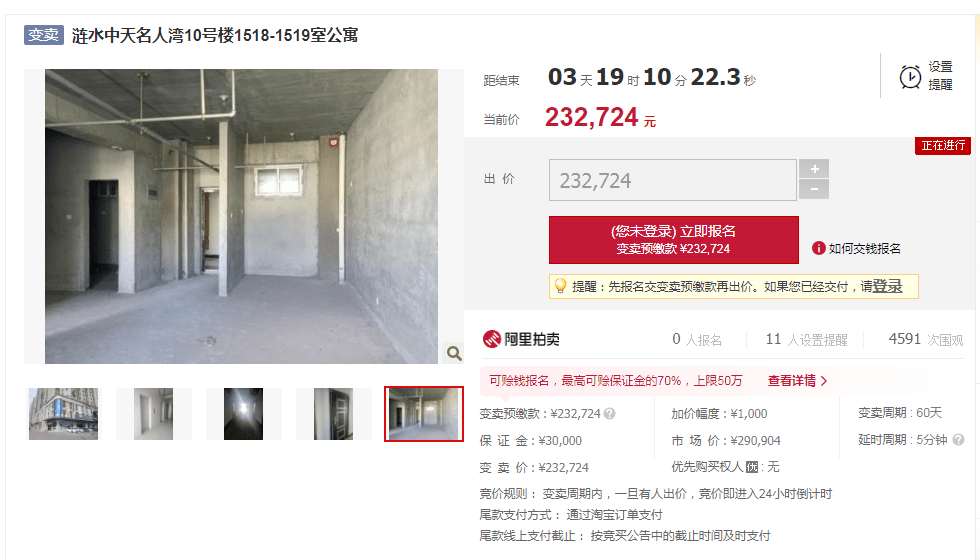This screenshot has width=980, height=560.
Task: Select the building exterior thumbnail
Action: pos(63,414)
